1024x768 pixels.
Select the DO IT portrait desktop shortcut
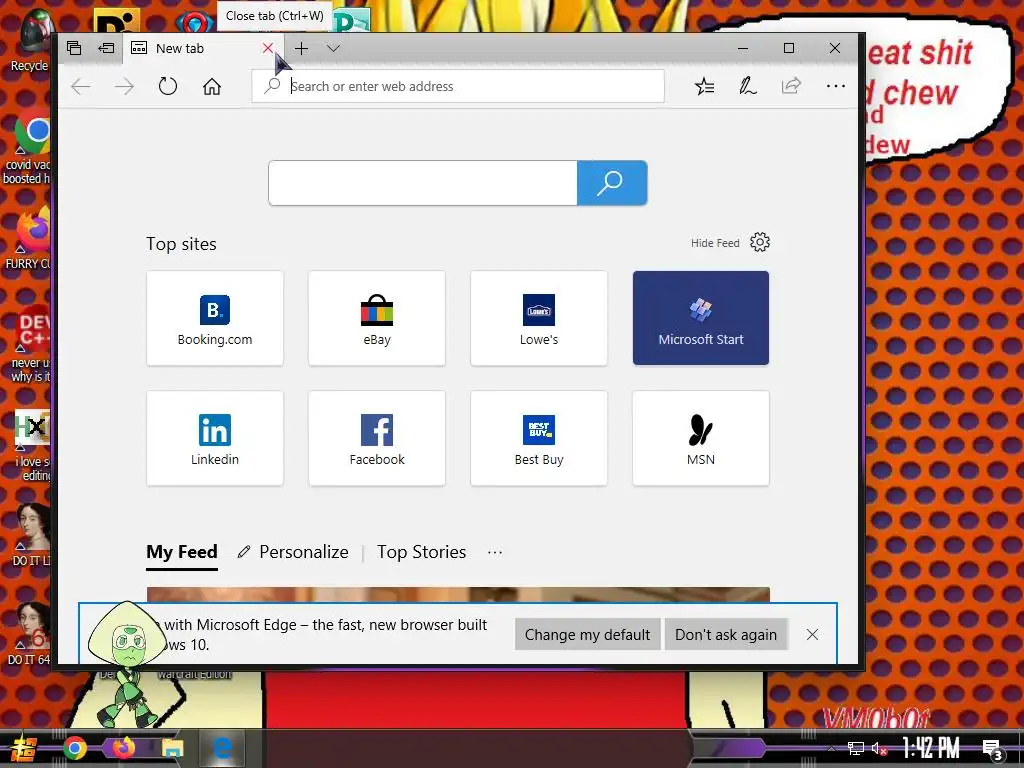31,535
